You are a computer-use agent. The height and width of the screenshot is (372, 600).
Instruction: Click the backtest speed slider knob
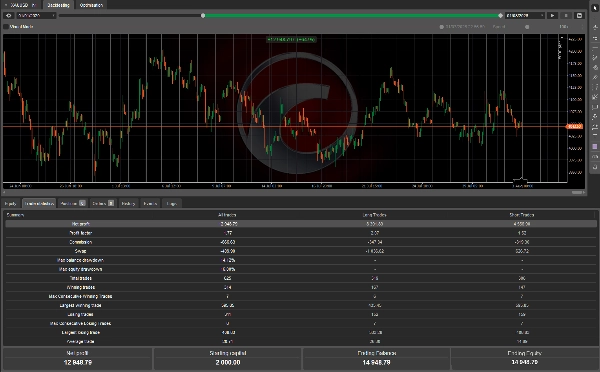pyautogui.click(x=527, y=27)
